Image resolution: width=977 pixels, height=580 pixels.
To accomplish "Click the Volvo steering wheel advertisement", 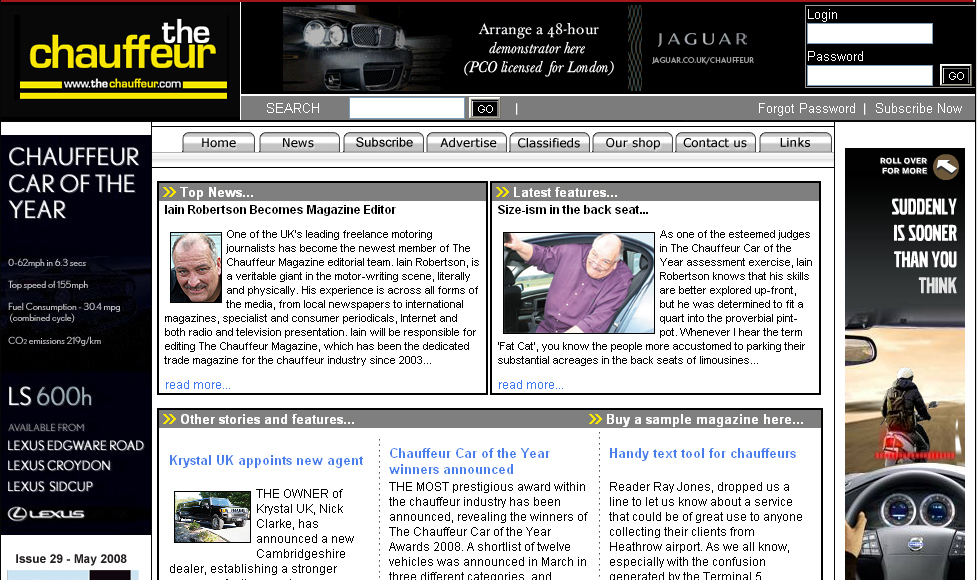I will (x=905, y=364).
